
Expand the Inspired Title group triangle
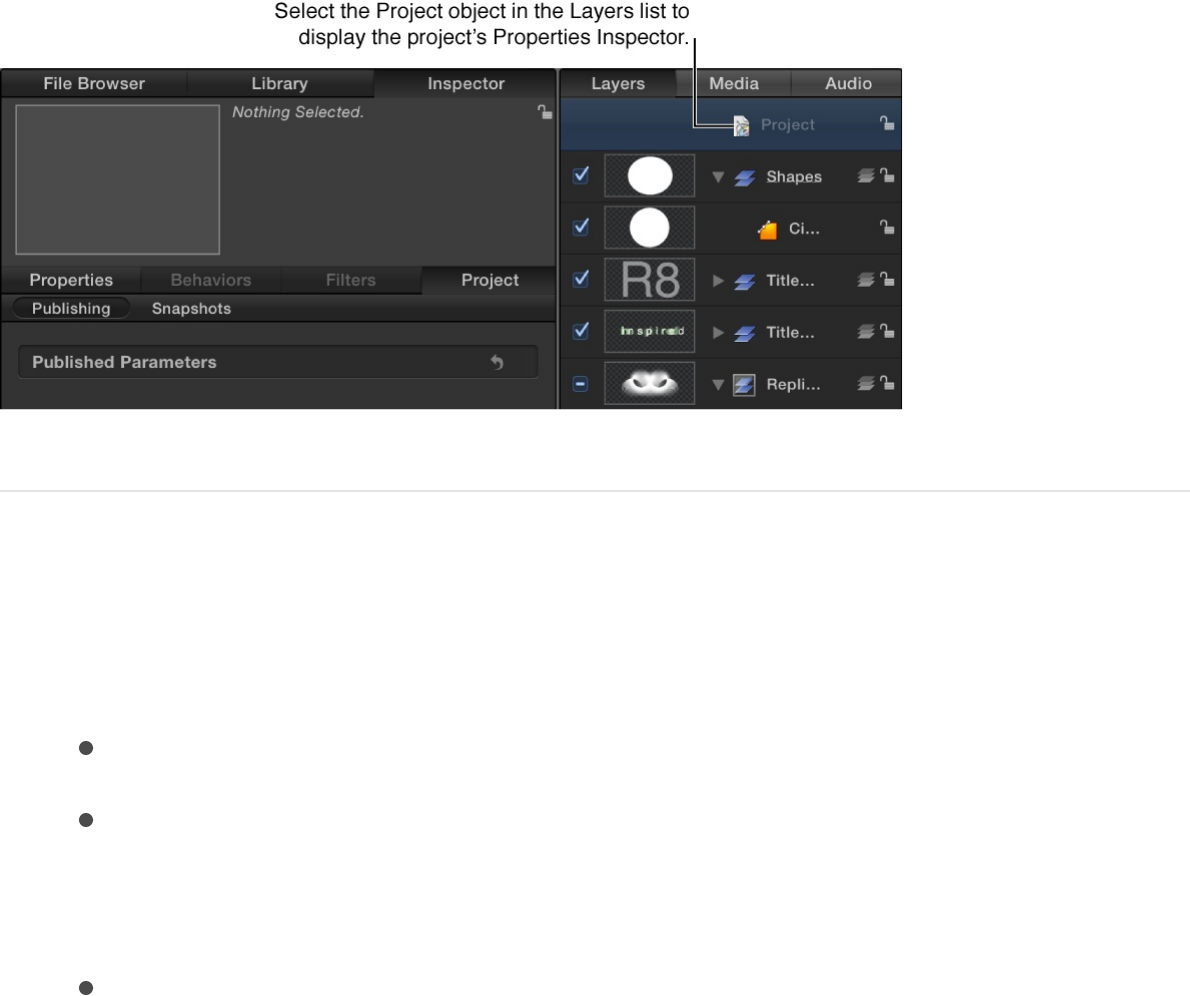click(x=718, y=333)
